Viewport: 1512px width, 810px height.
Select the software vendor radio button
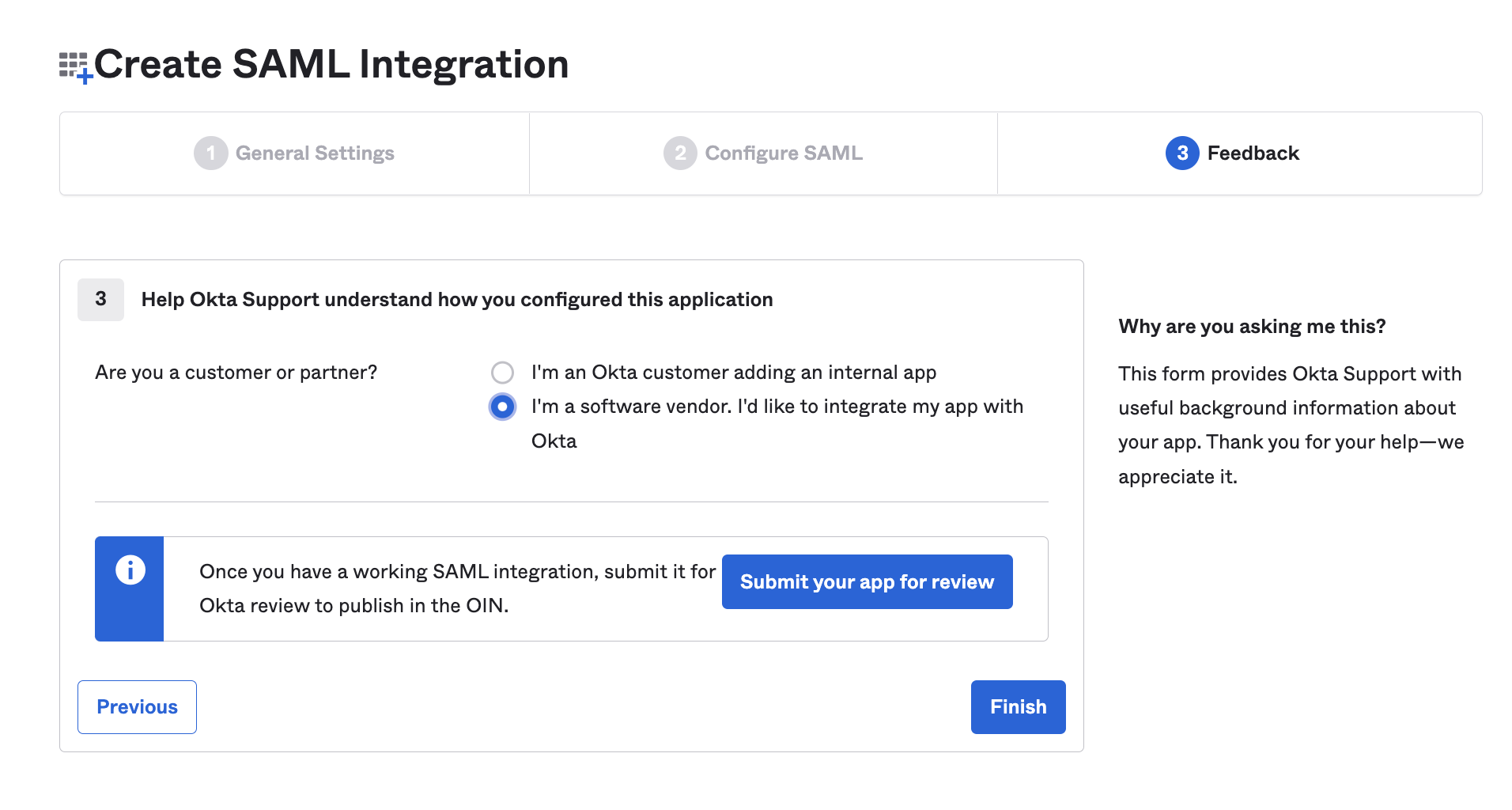point(502,407)
